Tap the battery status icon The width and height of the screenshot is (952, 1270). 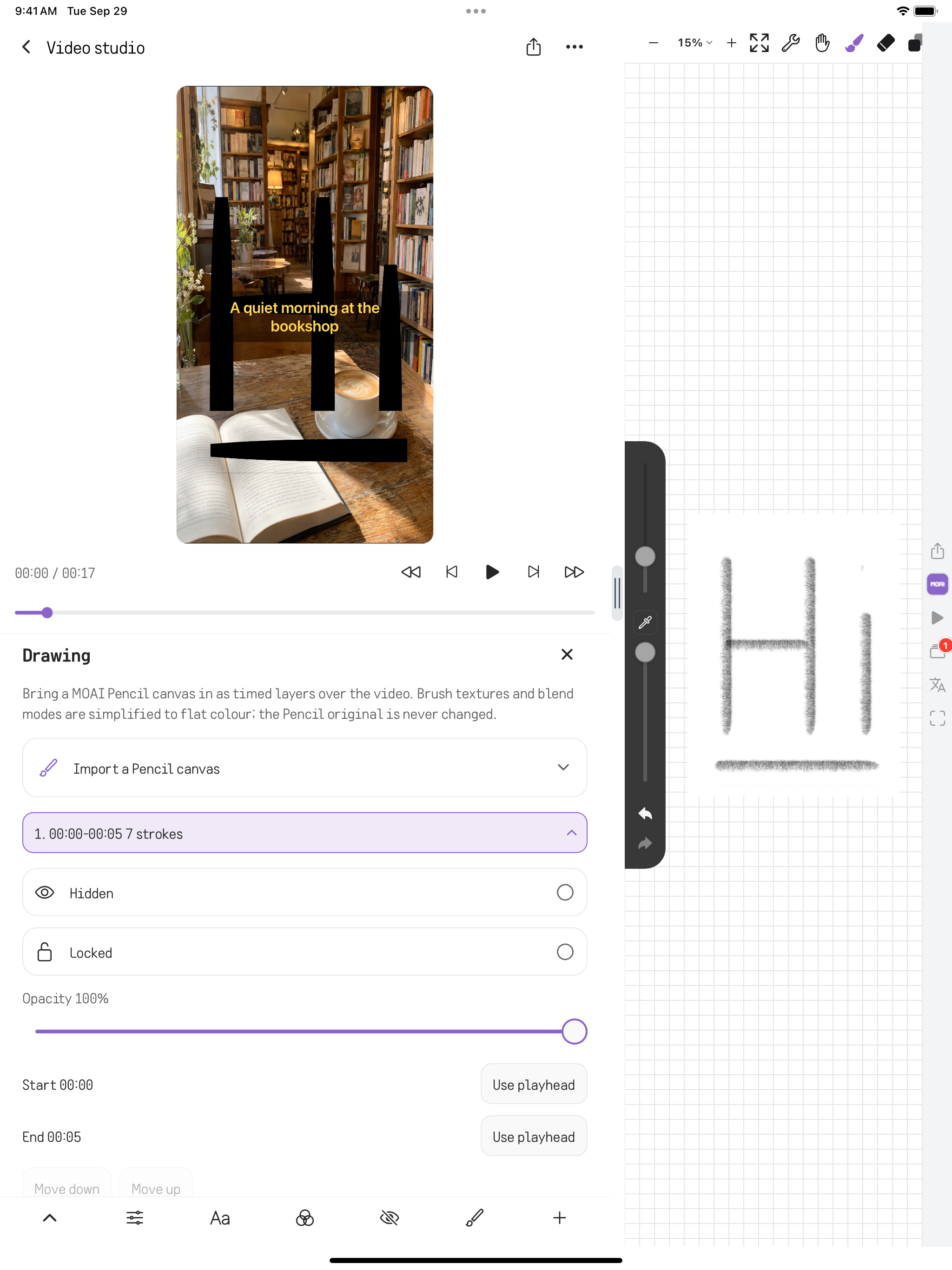pos(926,11)
